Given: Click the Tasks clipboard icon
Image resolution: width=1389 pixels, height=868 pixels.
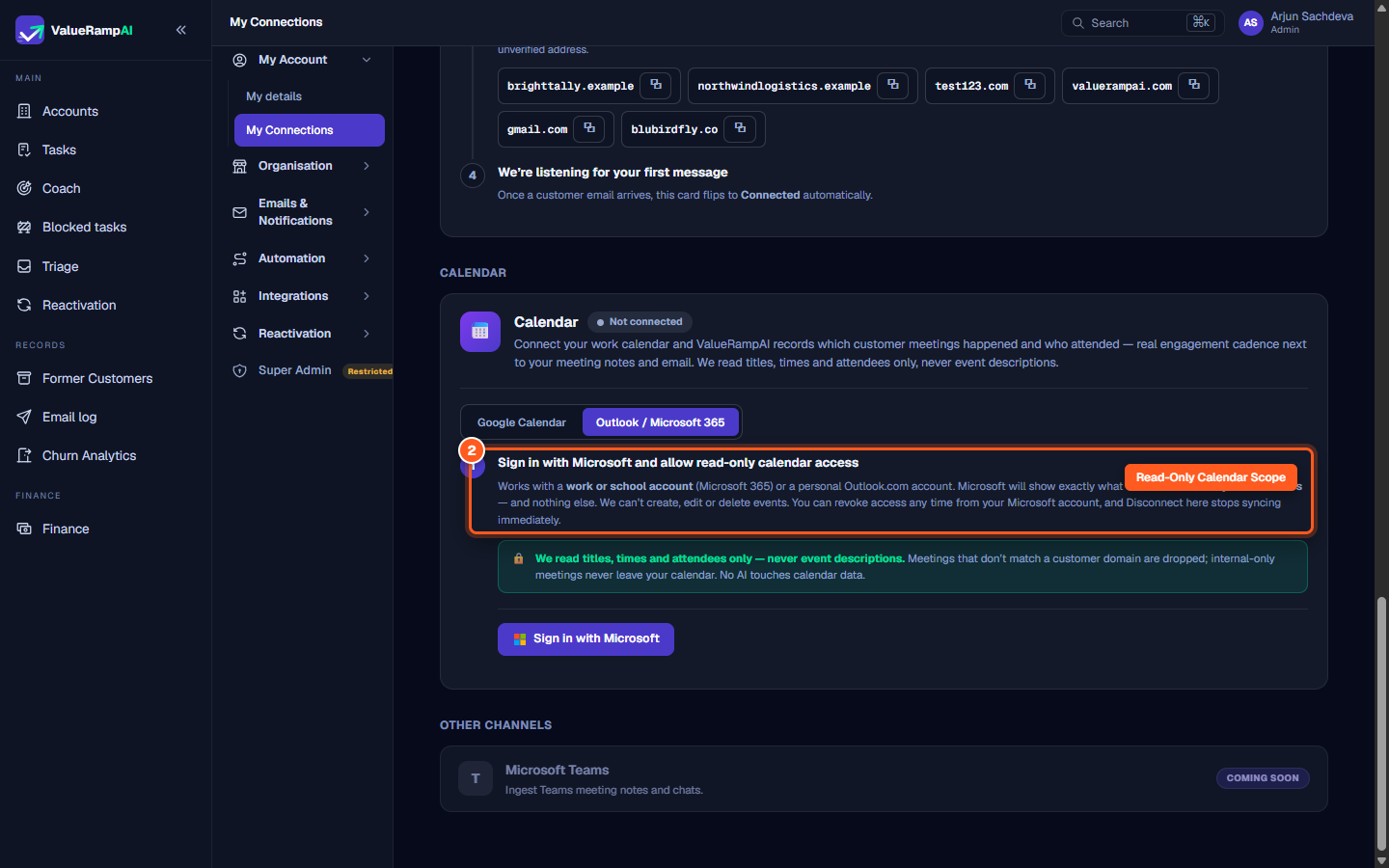Looking at the screenshot, I should pos(24,149).
